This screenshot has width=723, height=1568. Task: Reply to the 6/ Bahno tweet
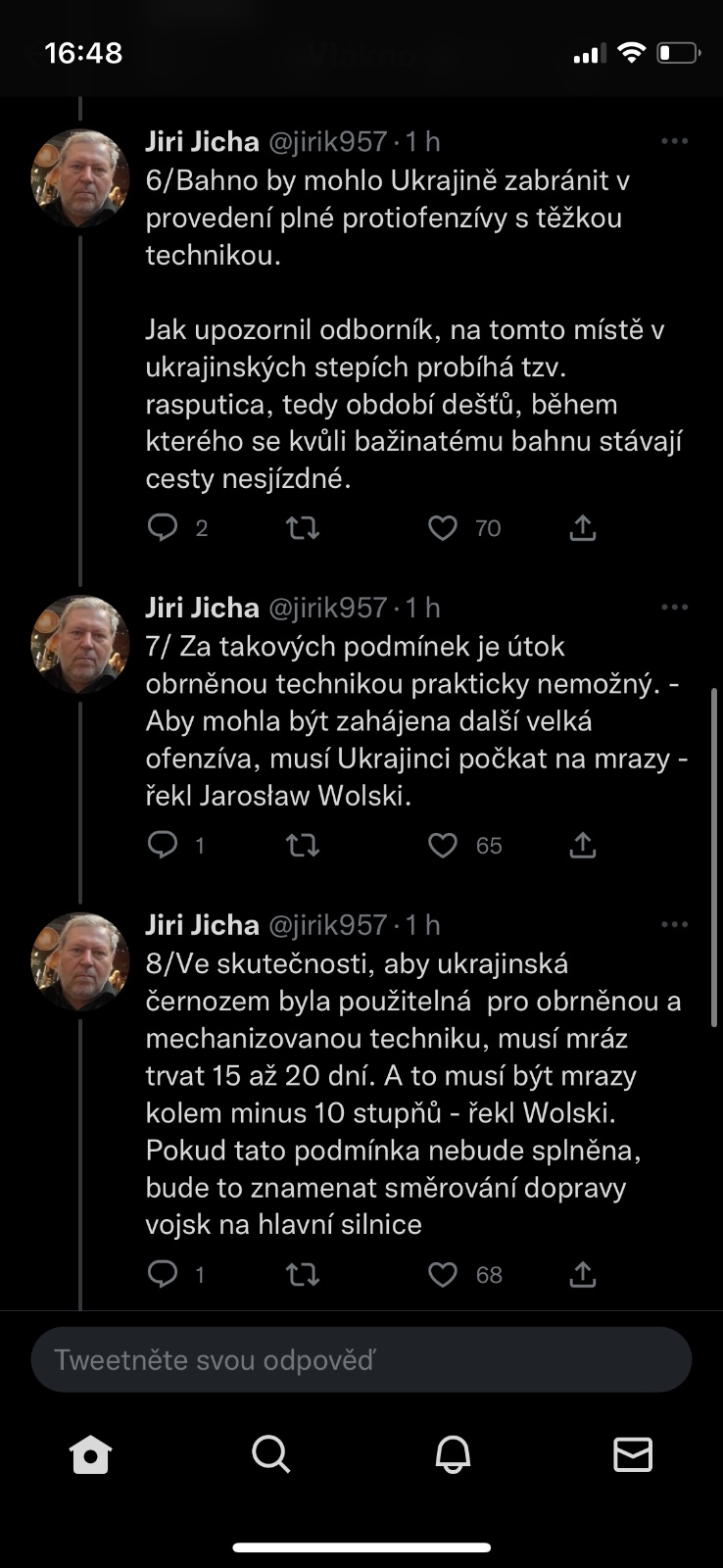coord(163,528)
